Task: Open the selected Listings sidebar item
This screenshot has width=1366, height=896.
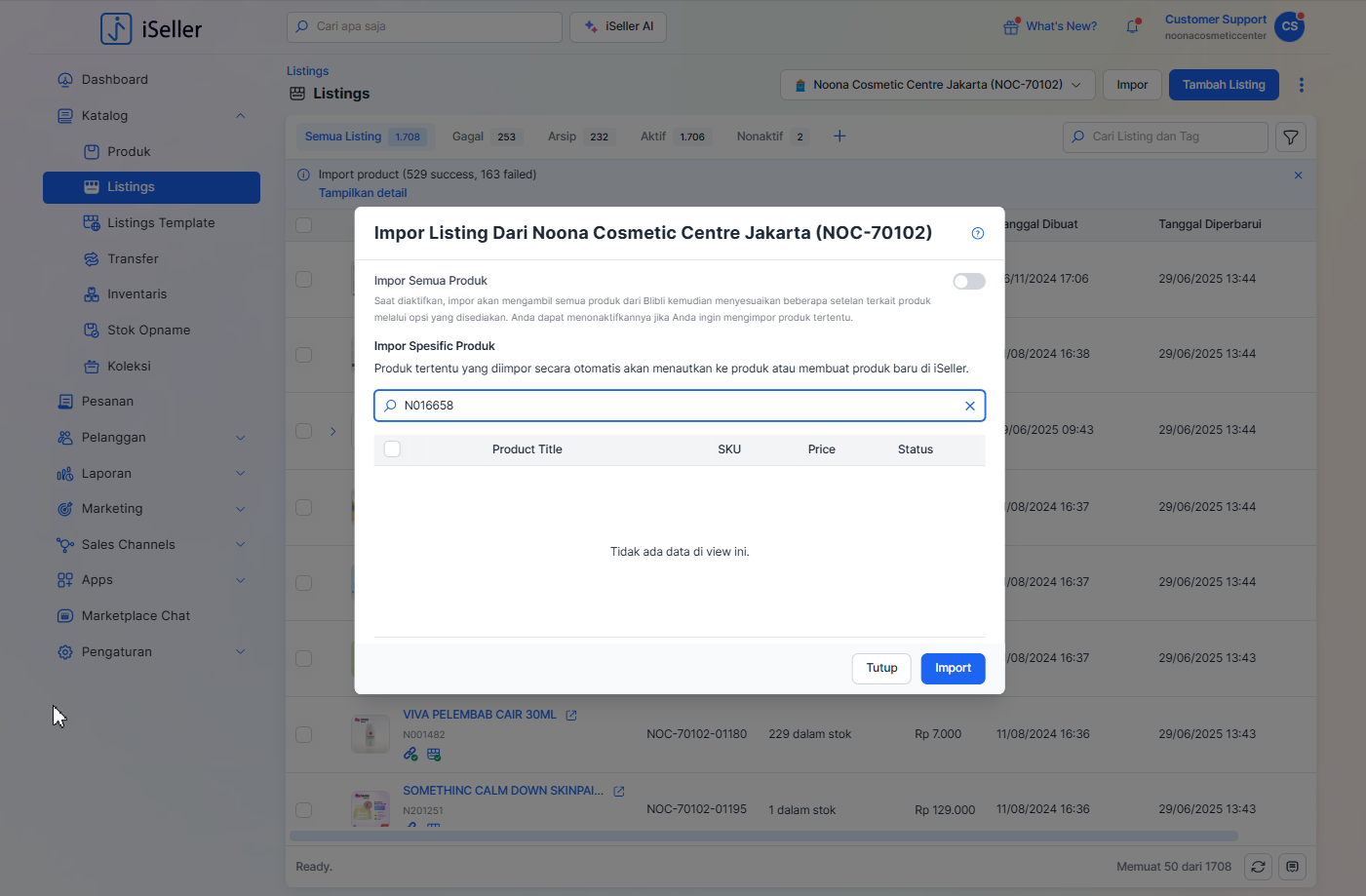Action: coord(151,187)
